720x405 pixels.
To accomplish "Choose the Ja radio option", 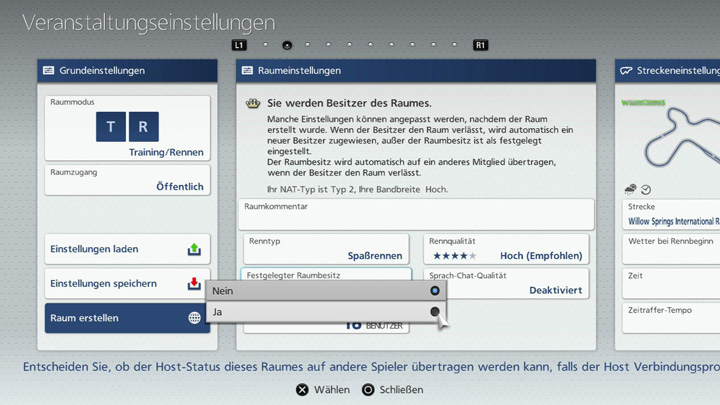I will point(434,312).
